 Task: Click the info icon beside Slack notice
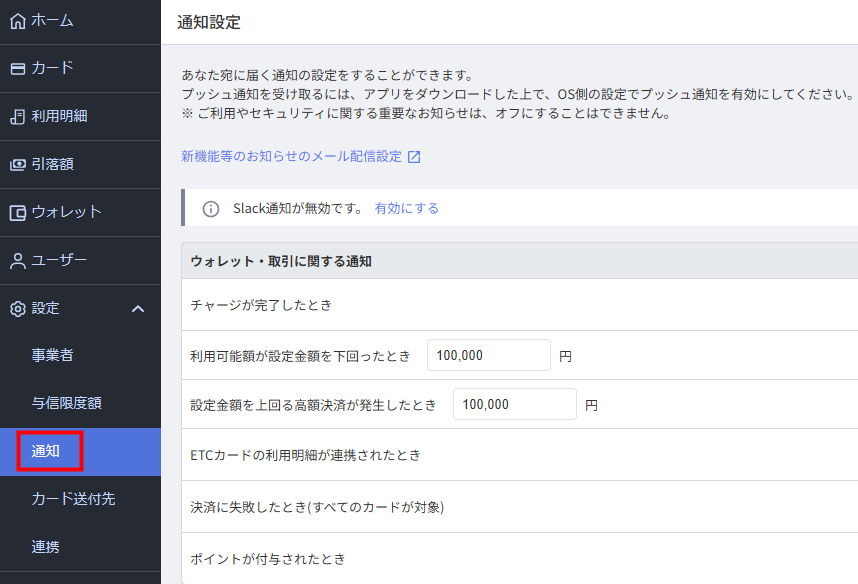pyautogui.click(x=211, y=209)
